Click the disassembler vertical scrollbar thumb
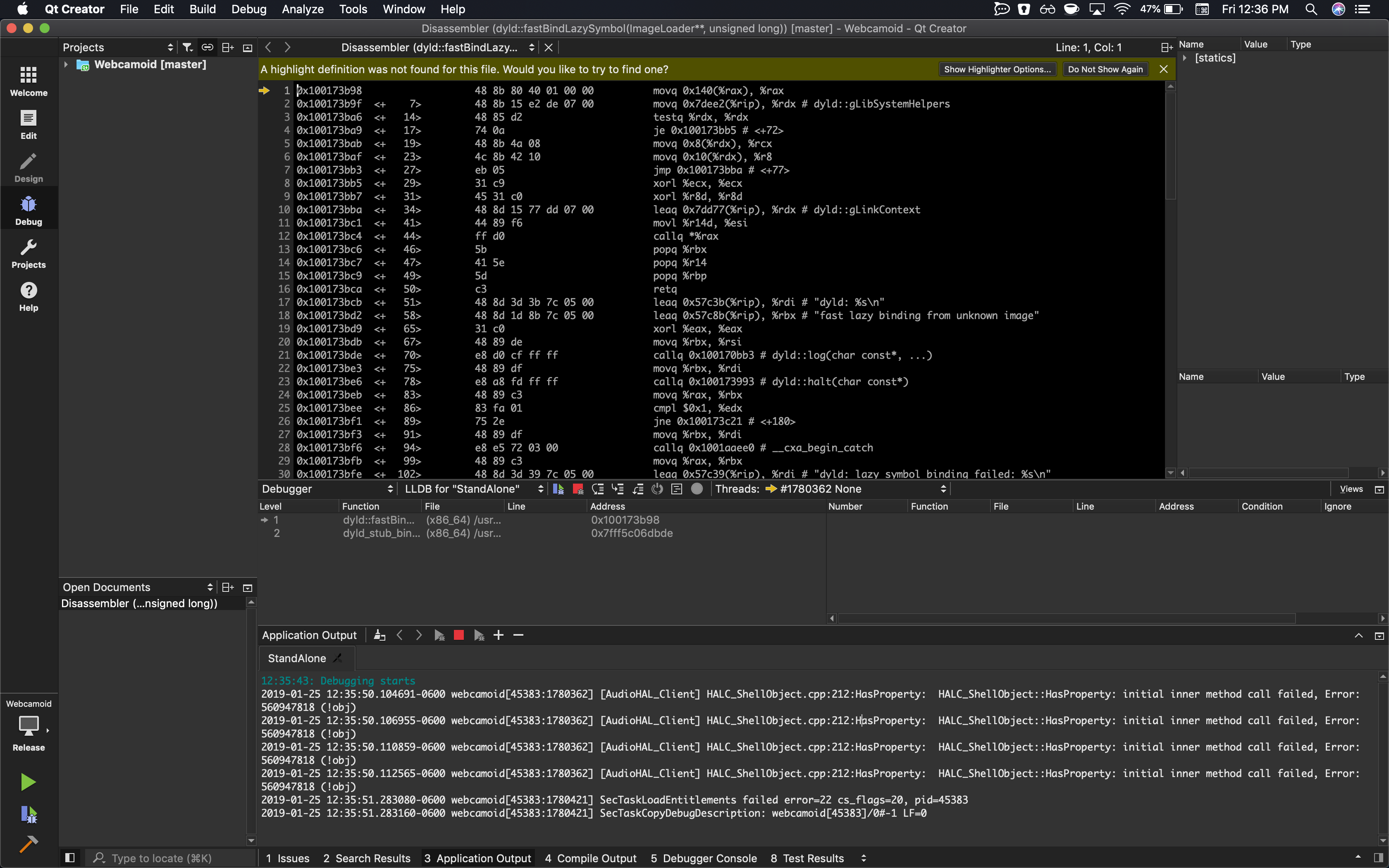The width and height of the screenshot is (1389, 868). coord(1170,145)
